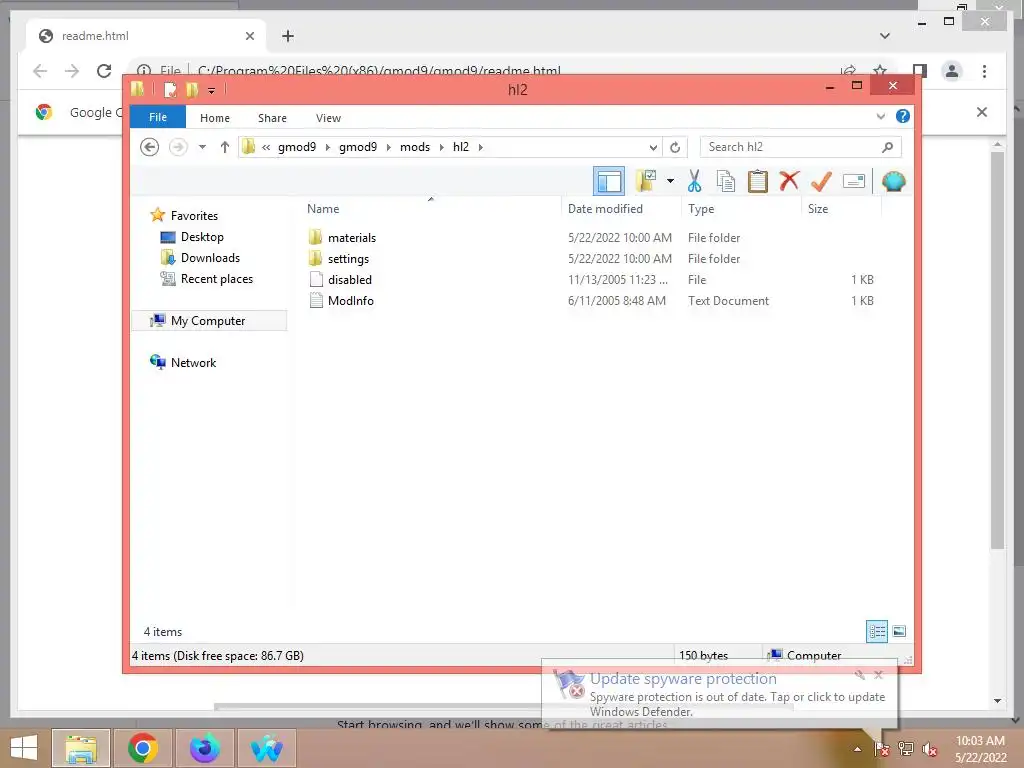Sort files by the Type column
The width and height of the screenshot is (1024, 768).
pyautogui.click(x=701, y=209)
